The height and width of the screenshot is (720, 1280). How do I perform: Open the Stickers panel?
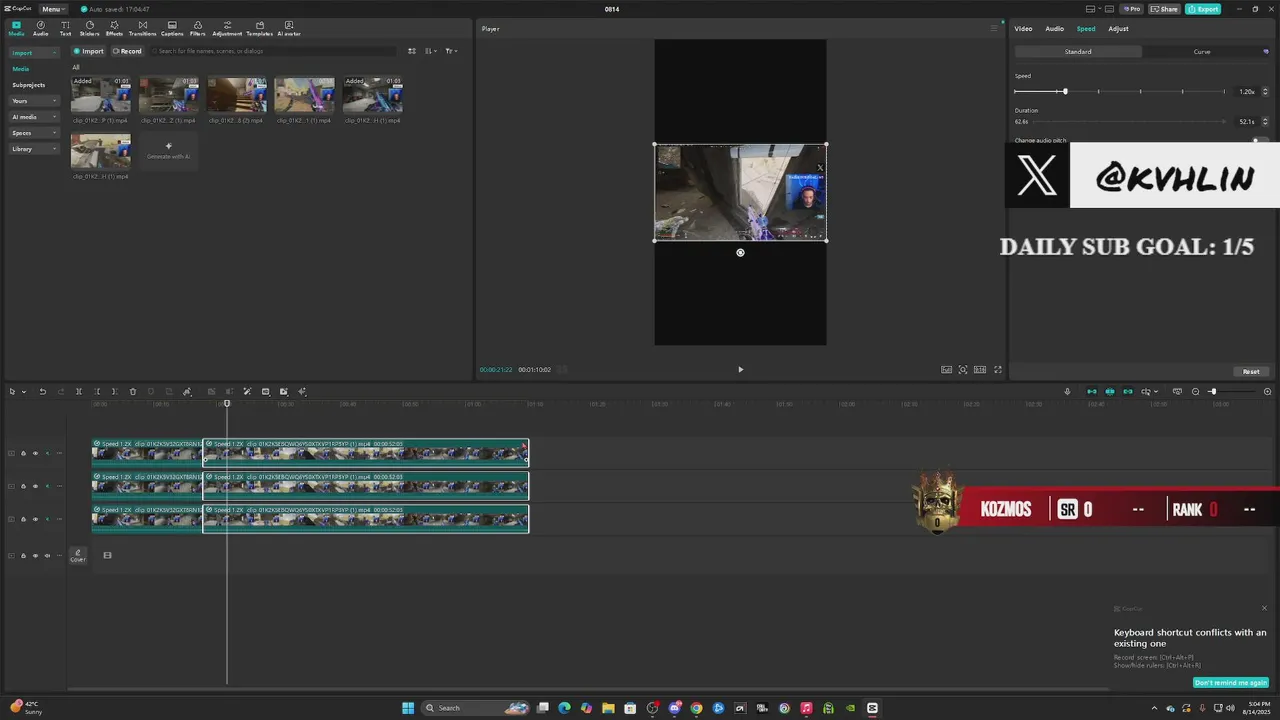[x=90, y=29]
